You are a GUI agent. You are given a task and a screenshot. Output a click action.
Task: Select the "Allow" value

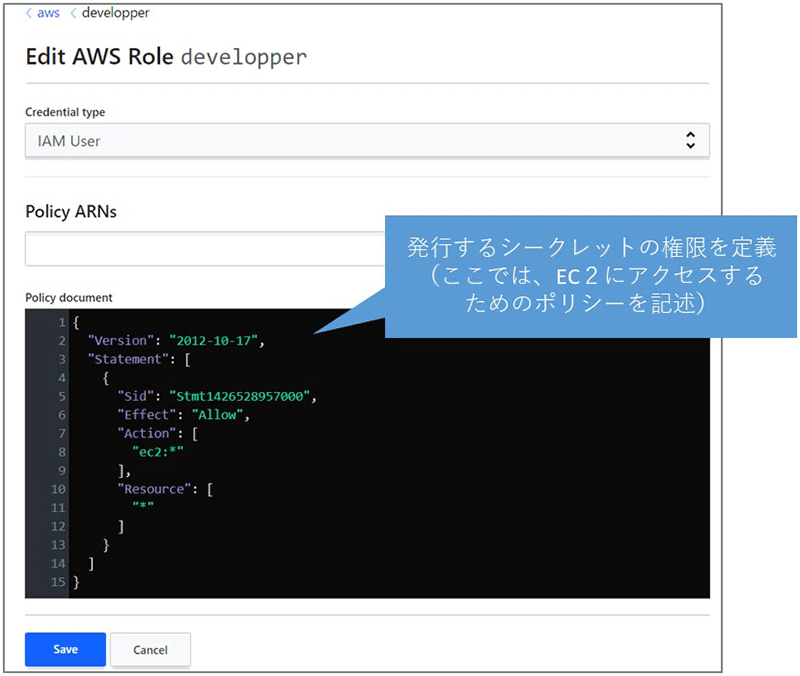(217, 415)
